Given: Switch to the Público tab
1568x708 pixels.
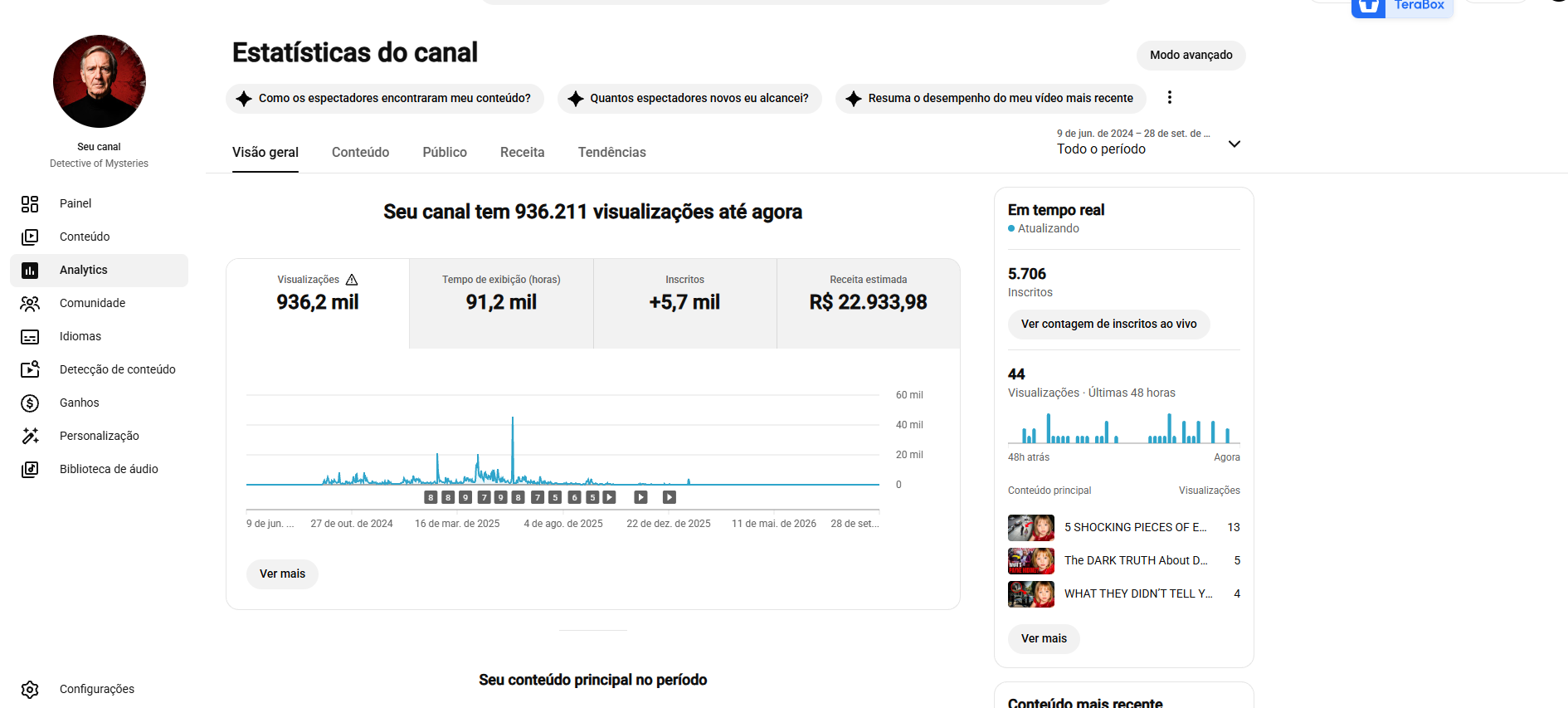Looking at the screenshot, I should (x=445, y=152).
